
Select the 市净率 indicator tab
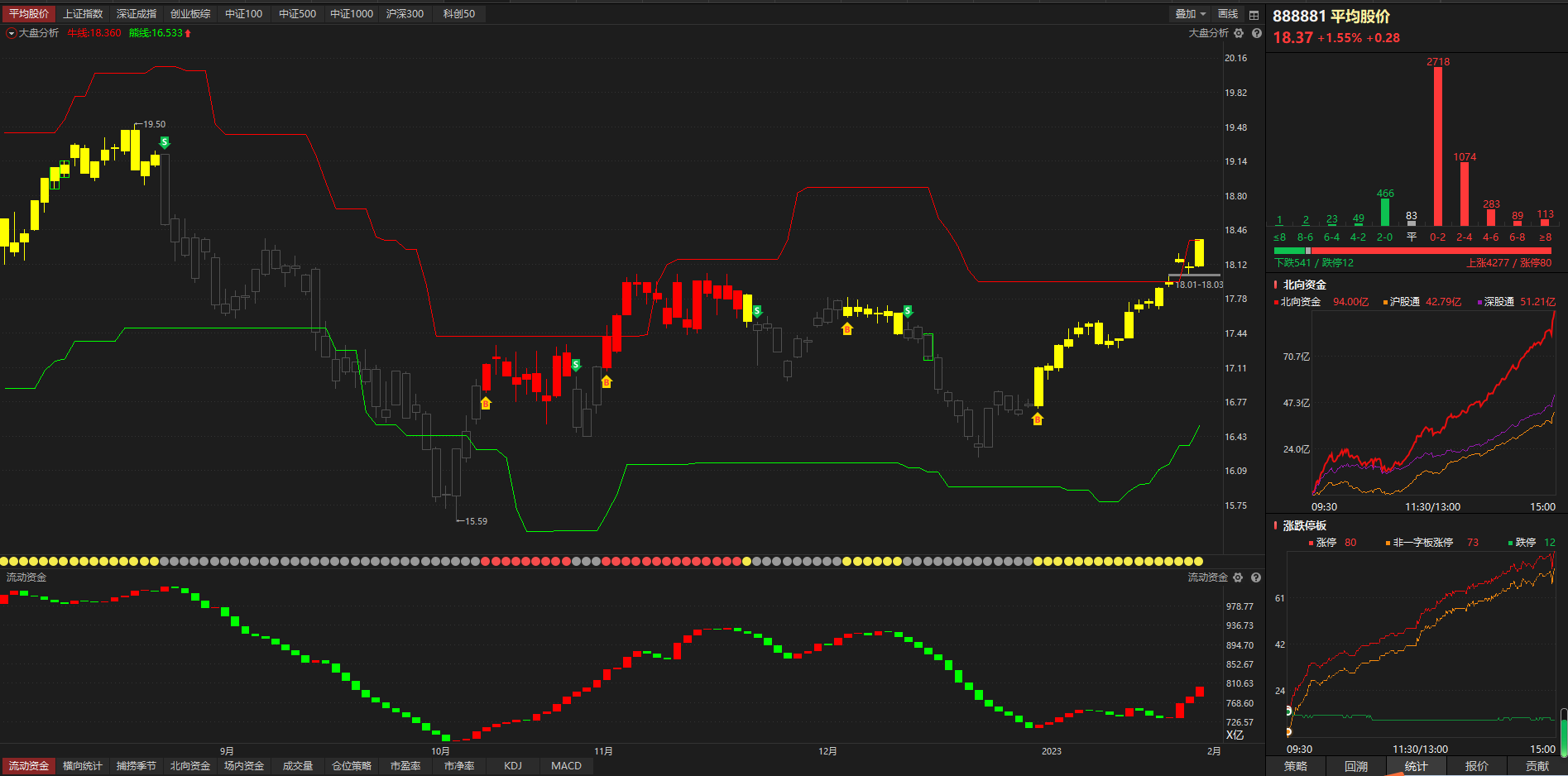click(459, 766)
